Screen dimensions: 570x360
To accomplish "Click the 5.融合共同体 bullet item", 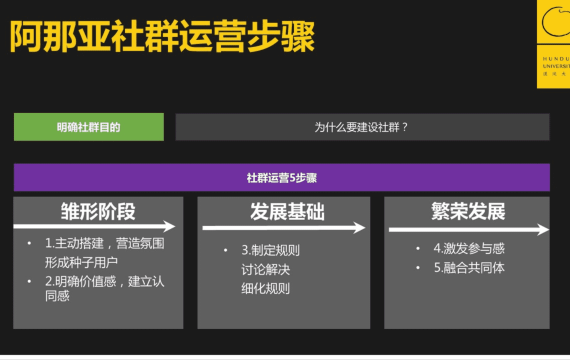I will click(x=469, y=268).
